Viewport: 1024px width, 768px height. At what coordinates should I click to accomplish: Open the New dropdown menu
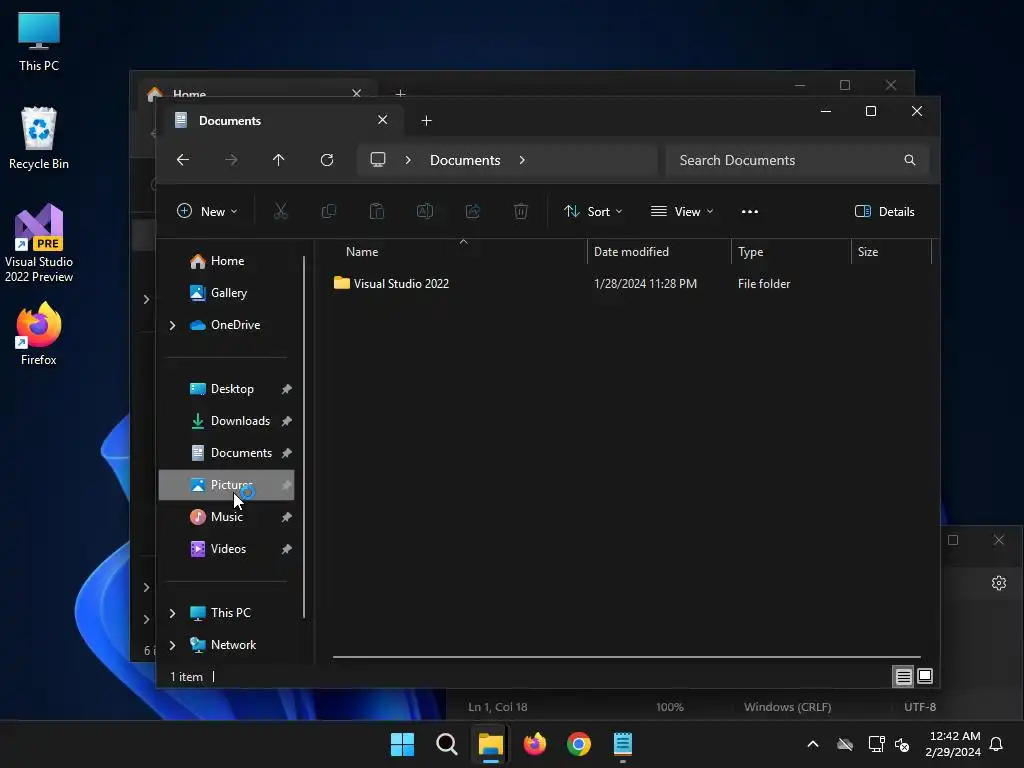pos(208,212)
